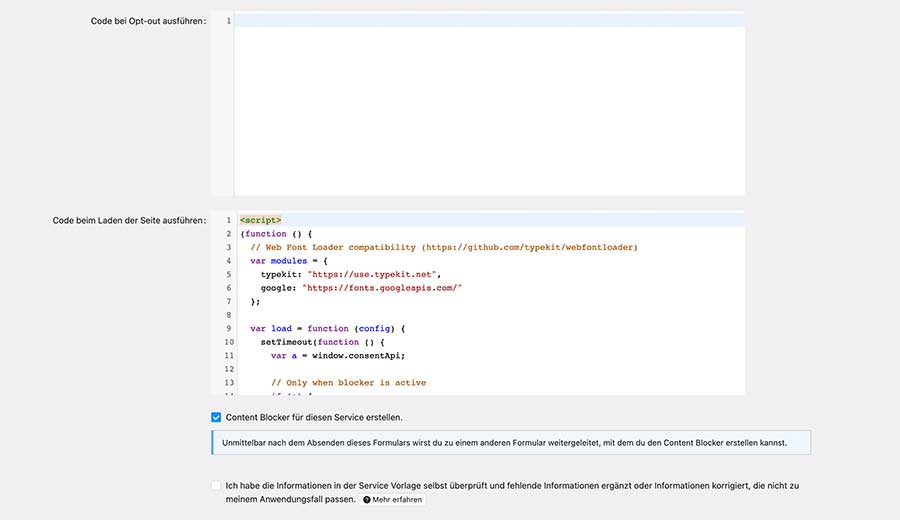The image size is (900, 520).
Task: Click the 'Only when blocker is active' comment
Action: click(348, 382)
